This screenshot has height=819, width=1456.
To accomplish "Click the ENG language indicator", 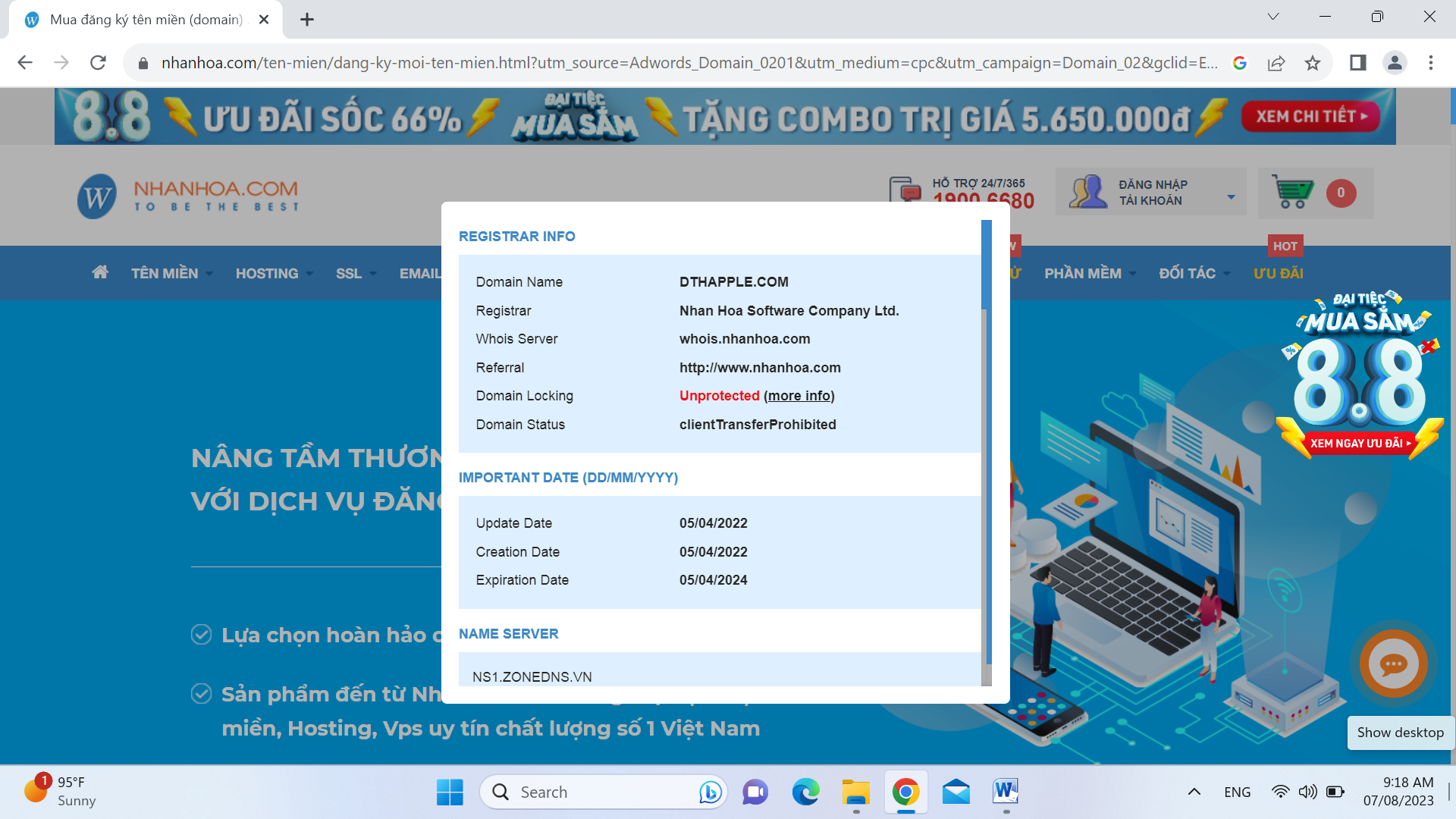I will click(x=1237, y=792).
